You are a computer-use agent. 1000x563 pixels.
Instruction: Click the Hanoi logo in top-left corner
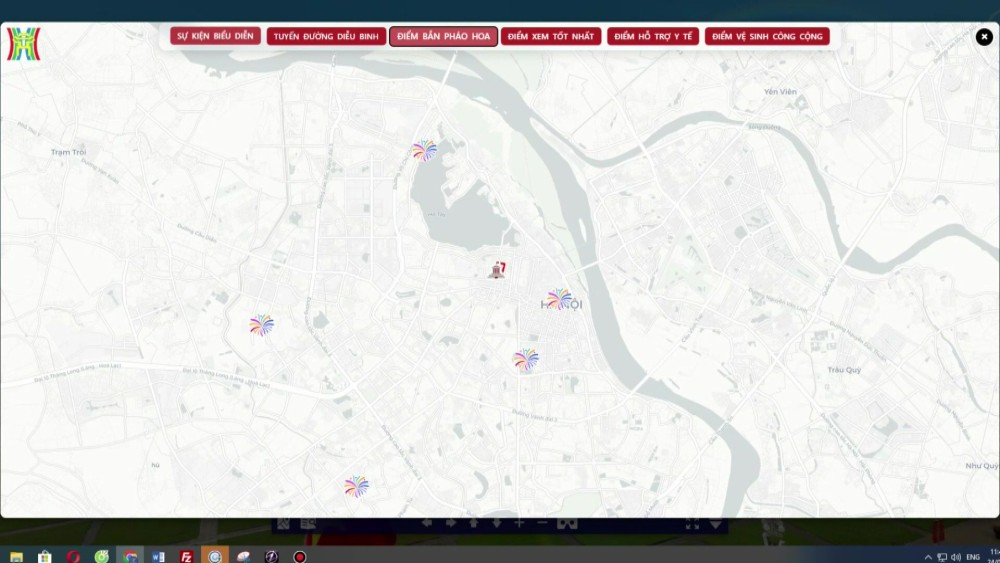[23, 43]
